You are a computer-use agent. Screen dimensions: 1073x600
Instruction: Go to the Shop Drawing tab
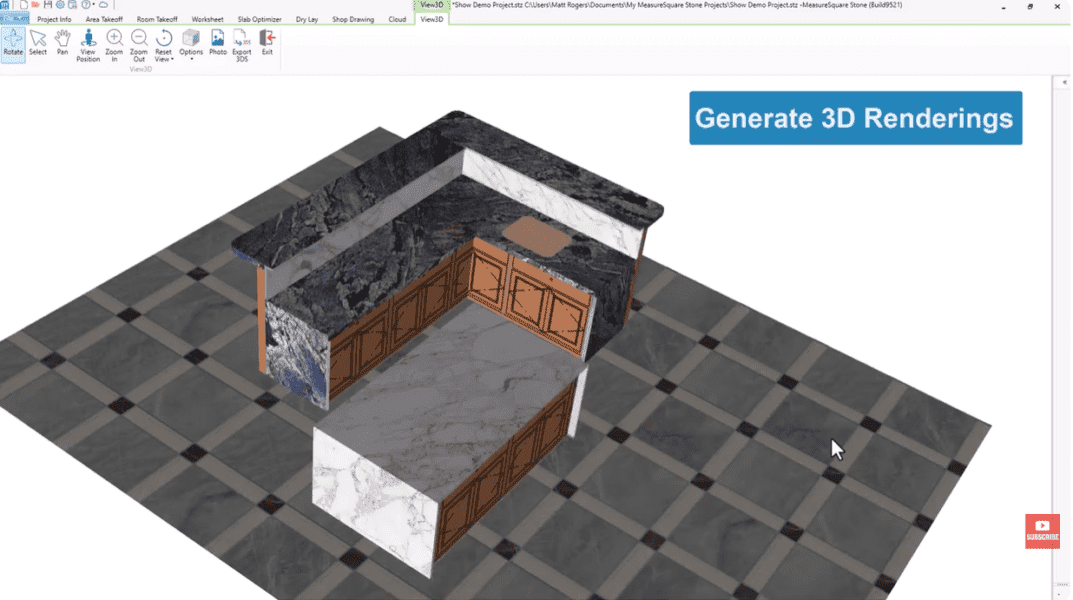(353, 18)
